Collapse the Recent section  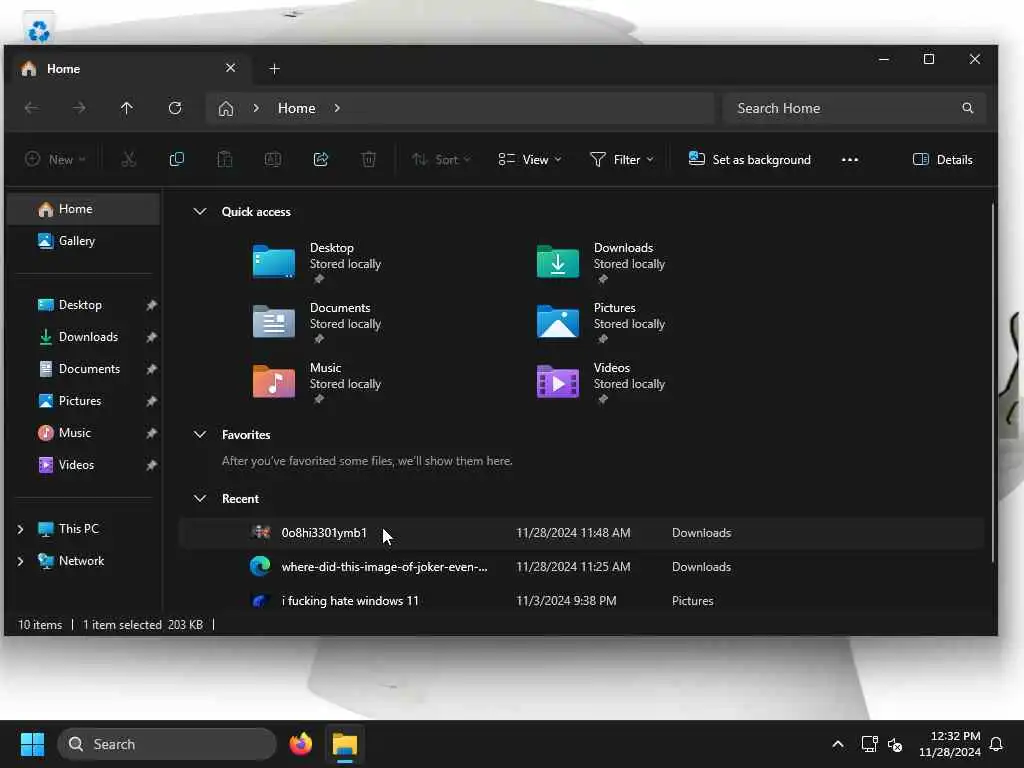[200, 498]
